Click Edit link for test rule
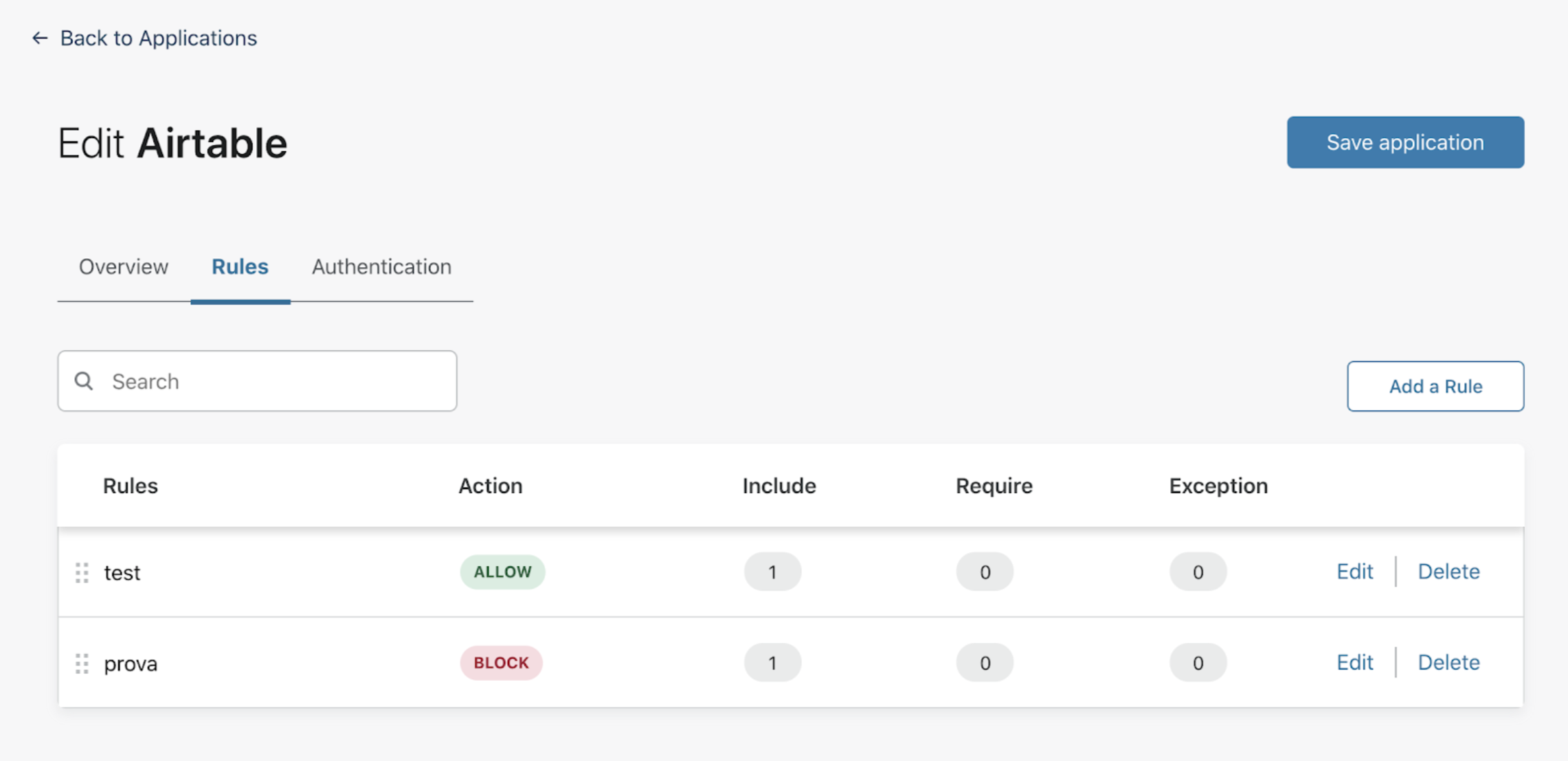Screen dimensions: 1568x761 [1356, 572]
